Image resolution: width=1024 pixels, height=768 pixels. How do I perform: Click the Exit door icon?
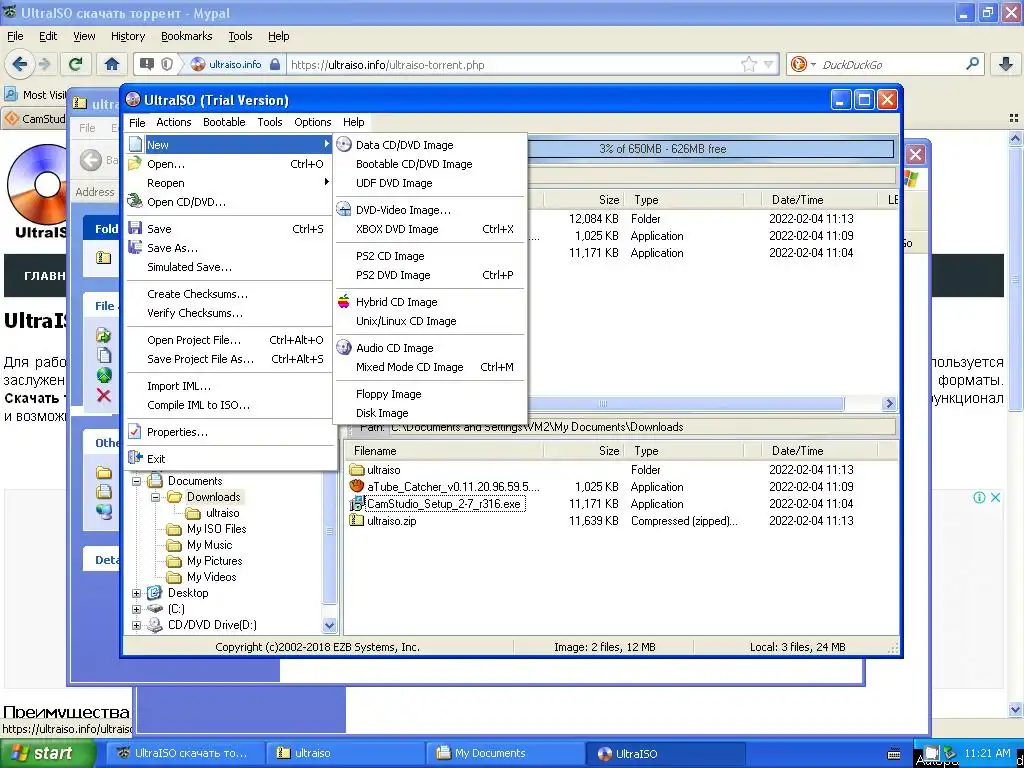pyautogui.click(x=135, y=458)
